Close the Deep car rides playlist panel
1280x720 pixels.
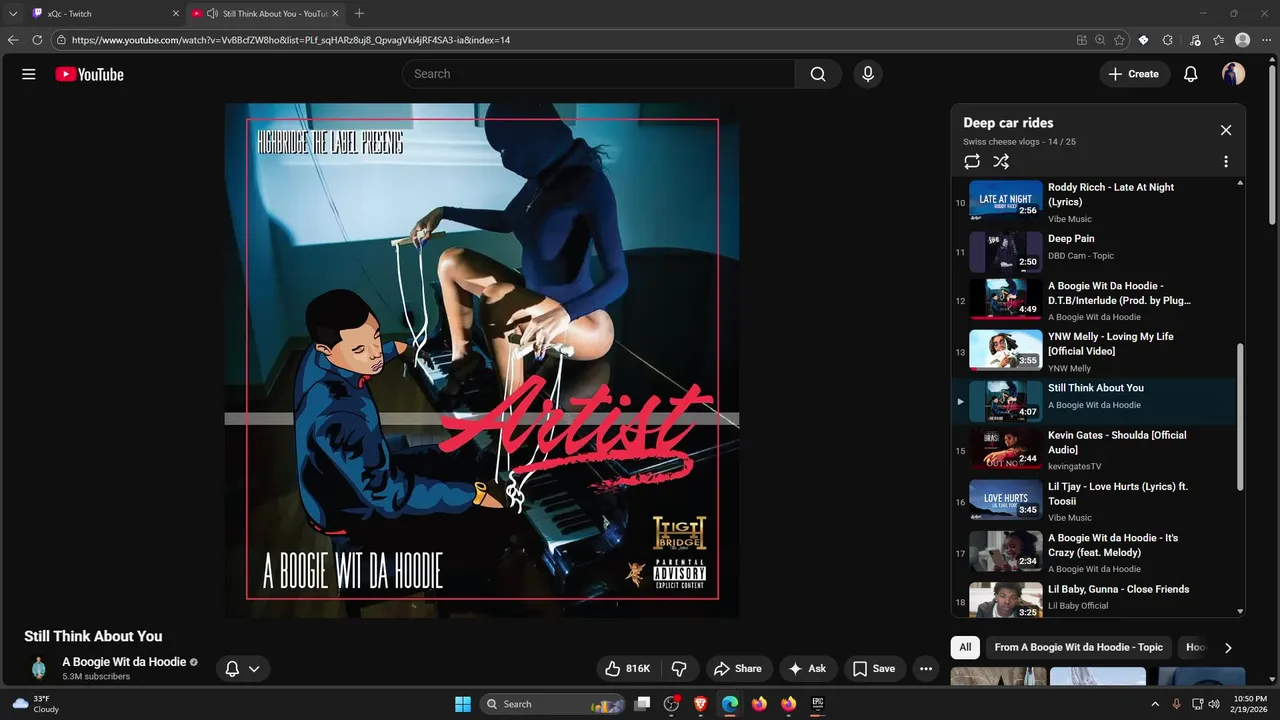1226,130
